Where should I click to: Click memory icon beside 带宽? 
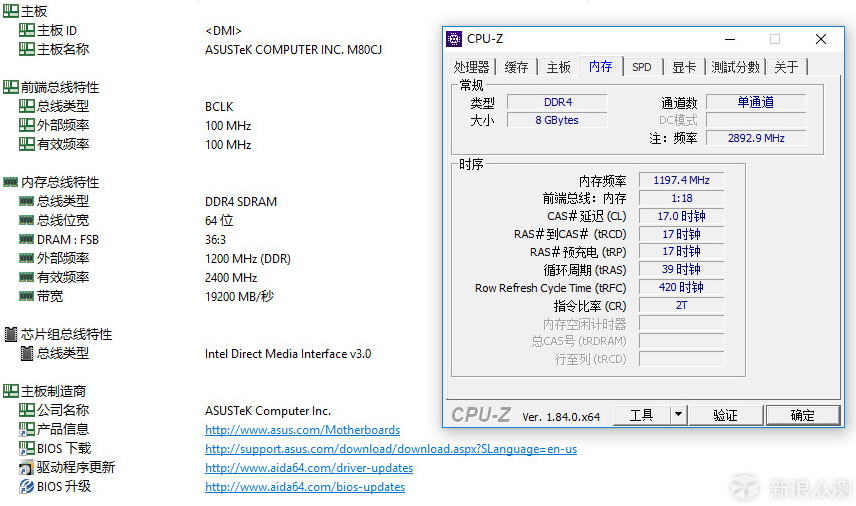(27, 296)
